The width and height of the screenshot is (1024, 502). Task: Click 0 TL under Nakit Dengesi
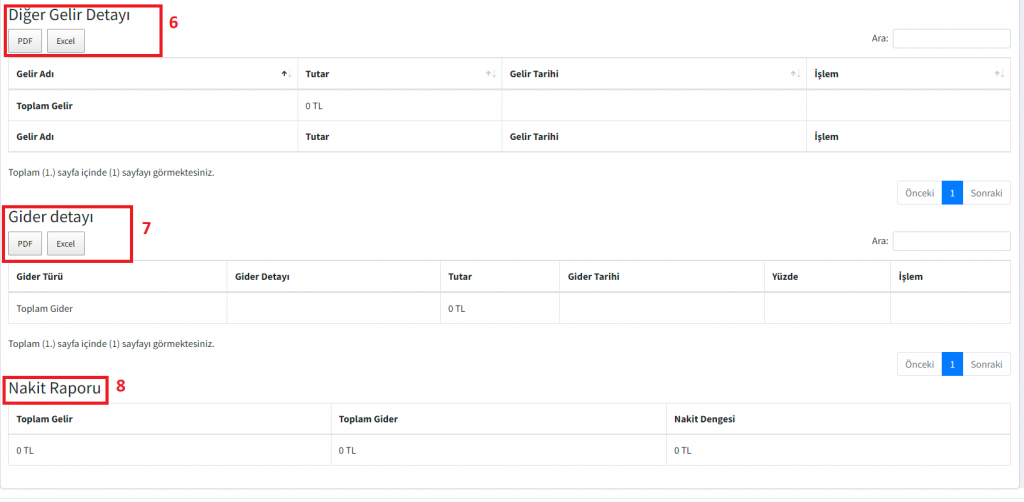(683, 451)
